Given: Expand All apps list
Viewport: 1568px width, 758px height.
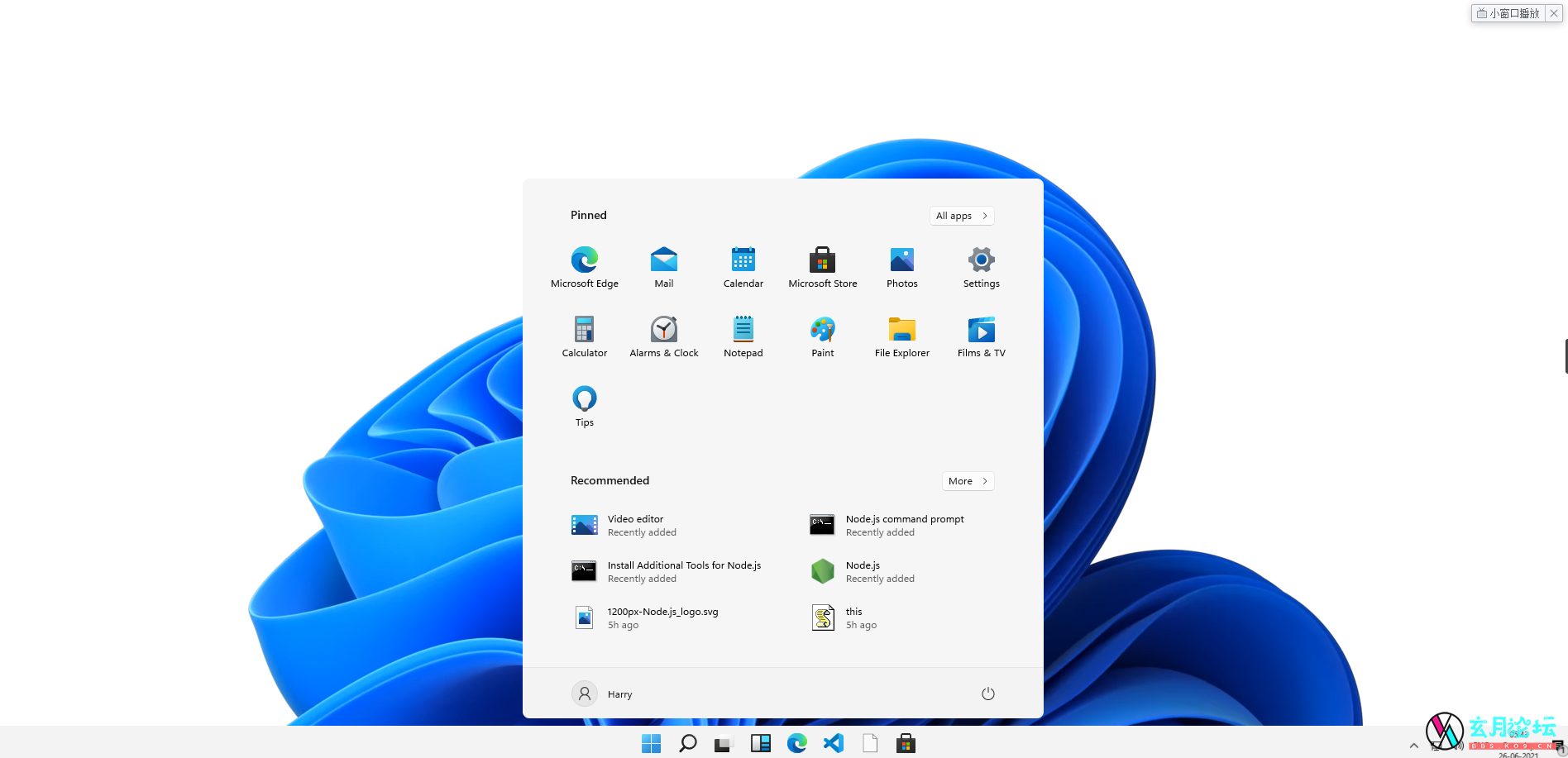Looking at the screenshot, I should point(962,216).
